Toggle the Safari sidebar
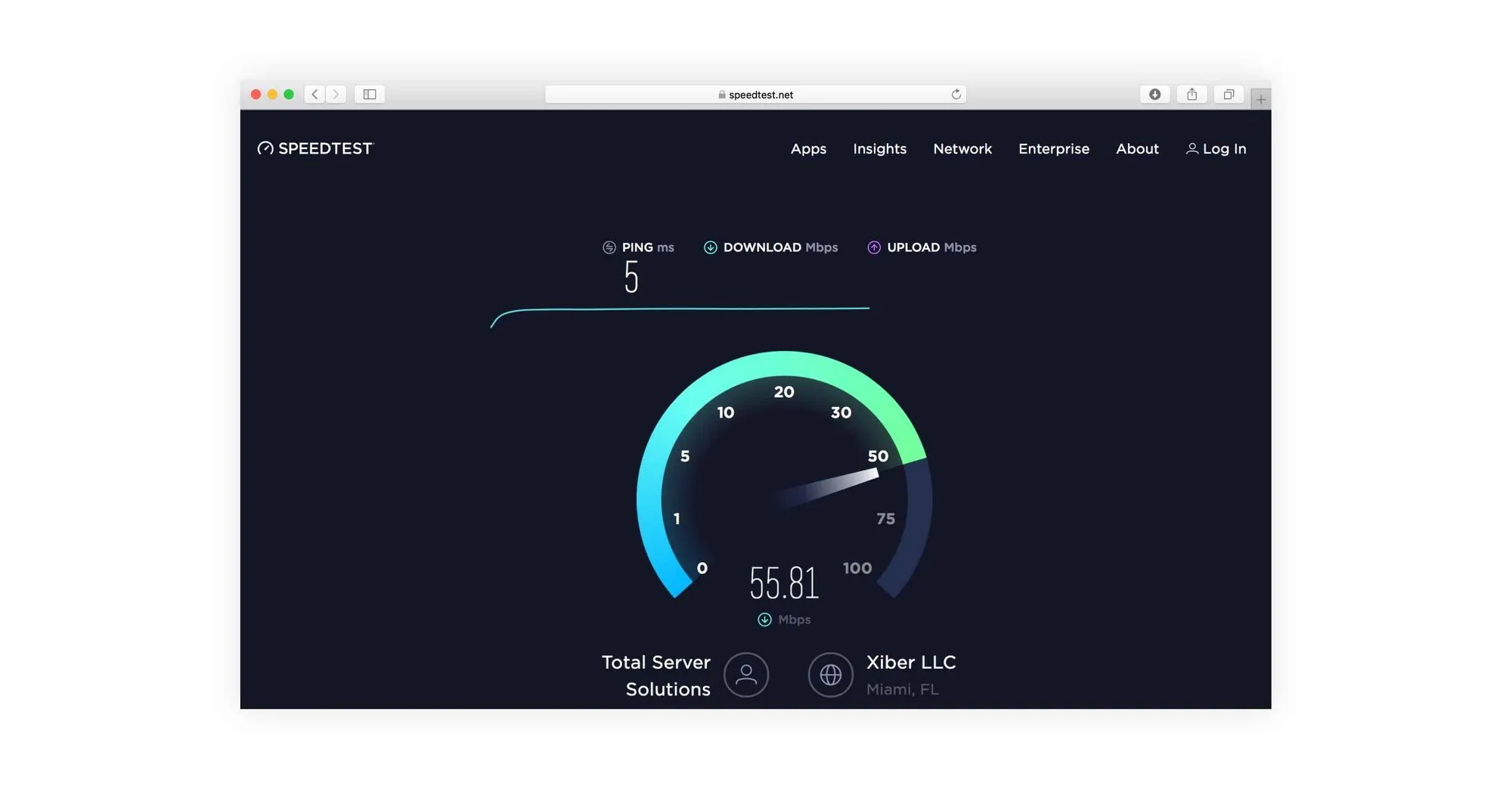The image size is (1512, 789). [x=370, y=94]
